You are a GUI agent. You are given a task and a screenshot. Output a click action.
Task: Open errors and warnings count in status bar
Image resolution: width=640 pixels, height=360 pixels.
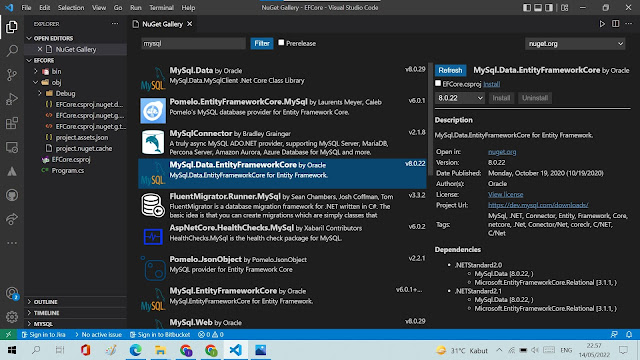(211, 334)
